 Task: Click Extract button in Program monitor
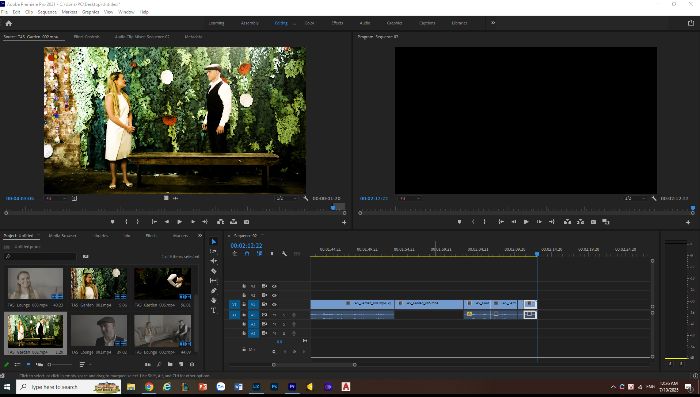580,221
